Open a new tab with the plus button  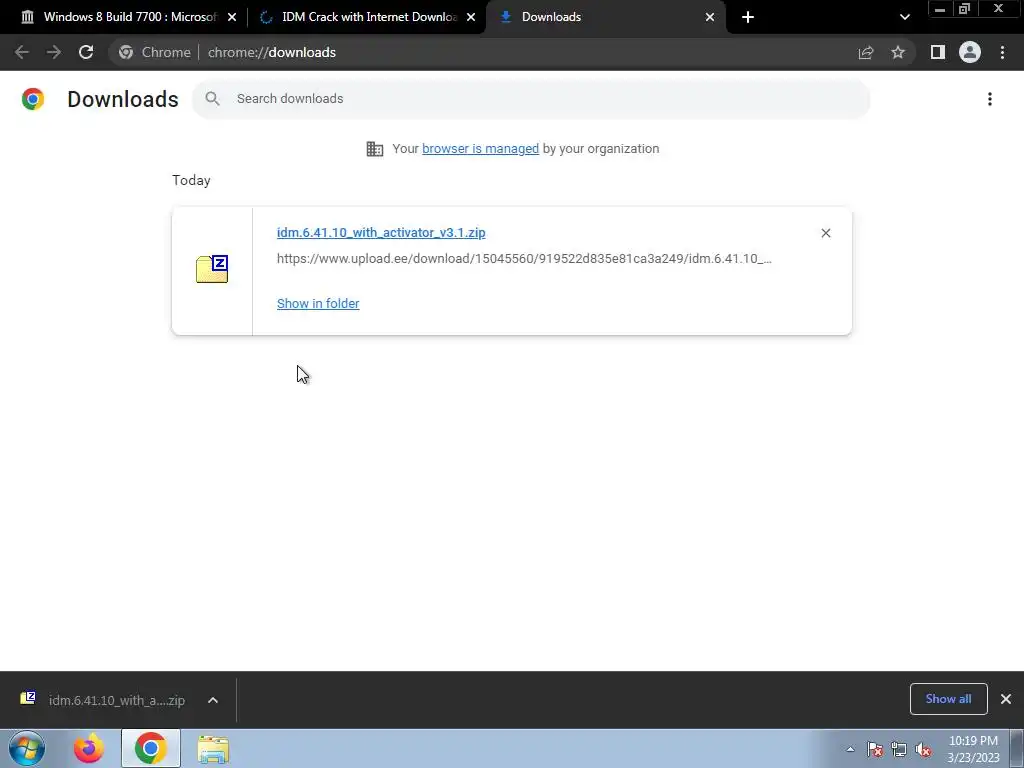point(748,17)
